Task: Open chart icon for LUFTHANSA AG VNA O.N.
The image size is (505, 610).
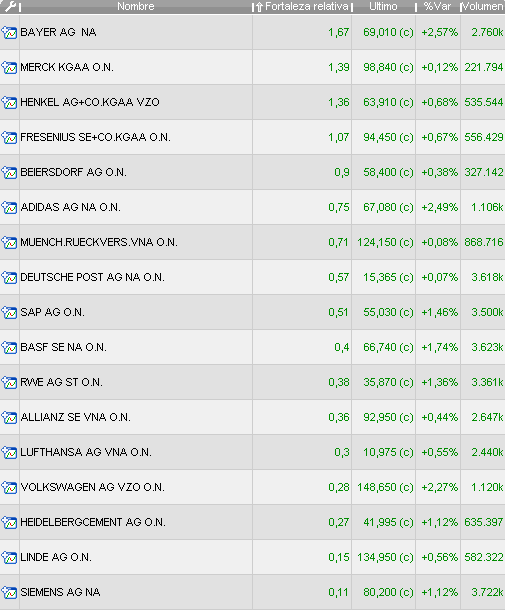Action: pos(9,453)
